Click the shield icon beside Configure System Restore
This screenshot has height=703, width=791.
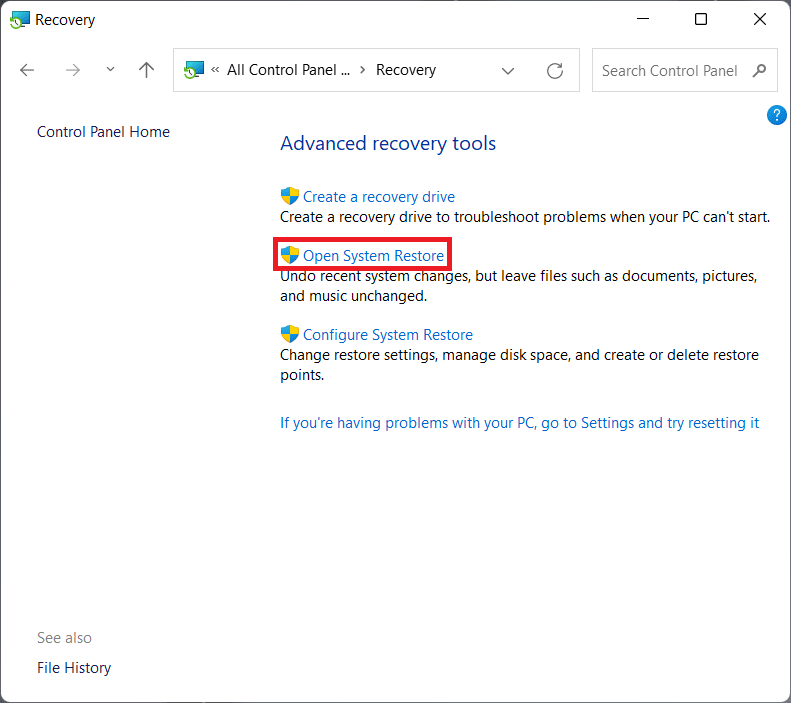pos(290,335)
